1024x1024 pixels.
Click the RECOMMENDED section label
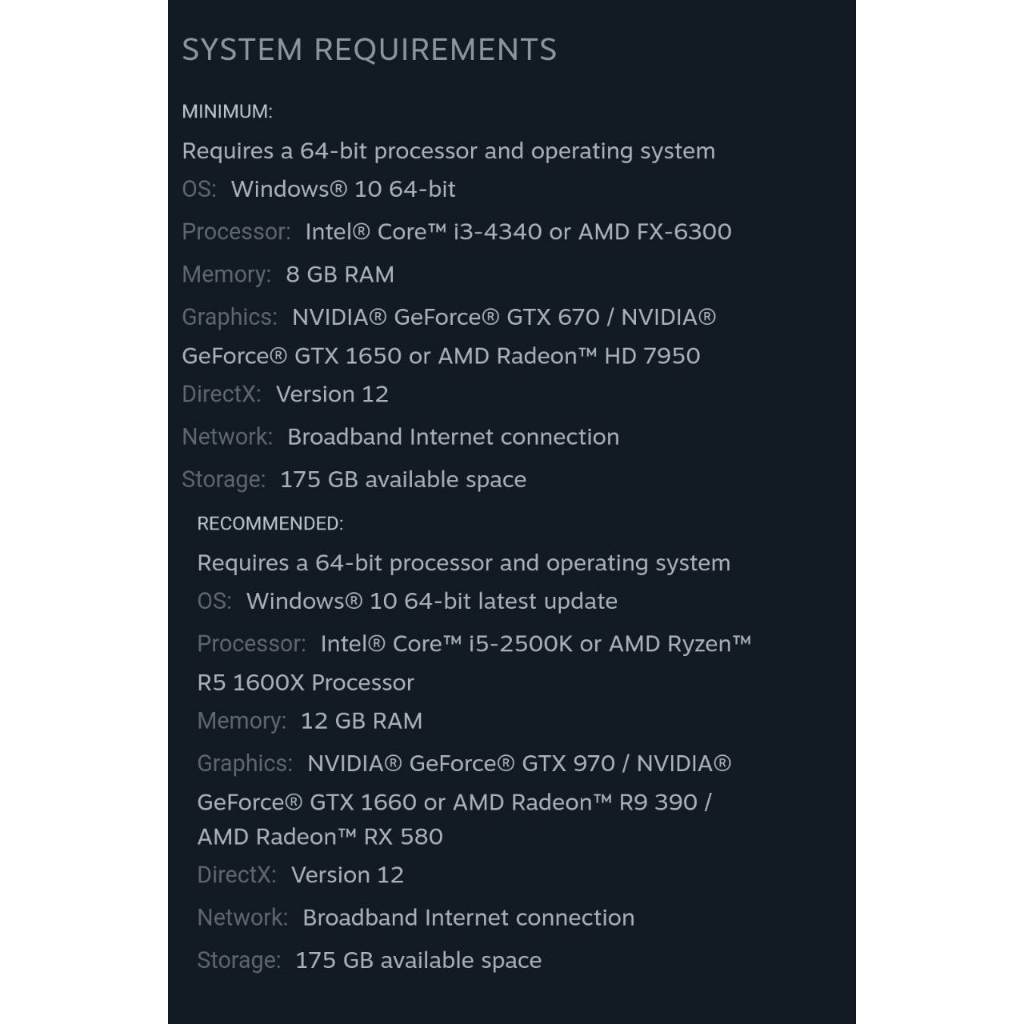[270, 524]
